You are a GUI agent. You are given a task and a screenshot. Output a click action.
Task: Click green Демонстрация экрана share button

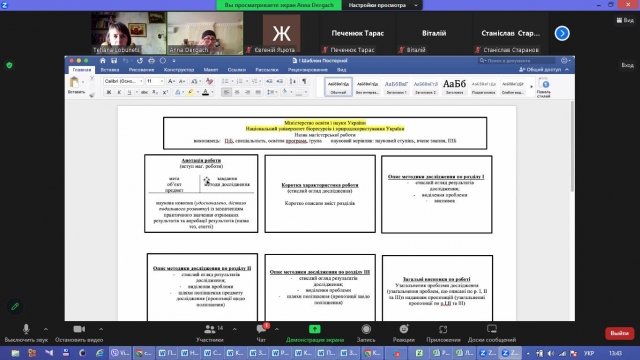tap(315, 333)
